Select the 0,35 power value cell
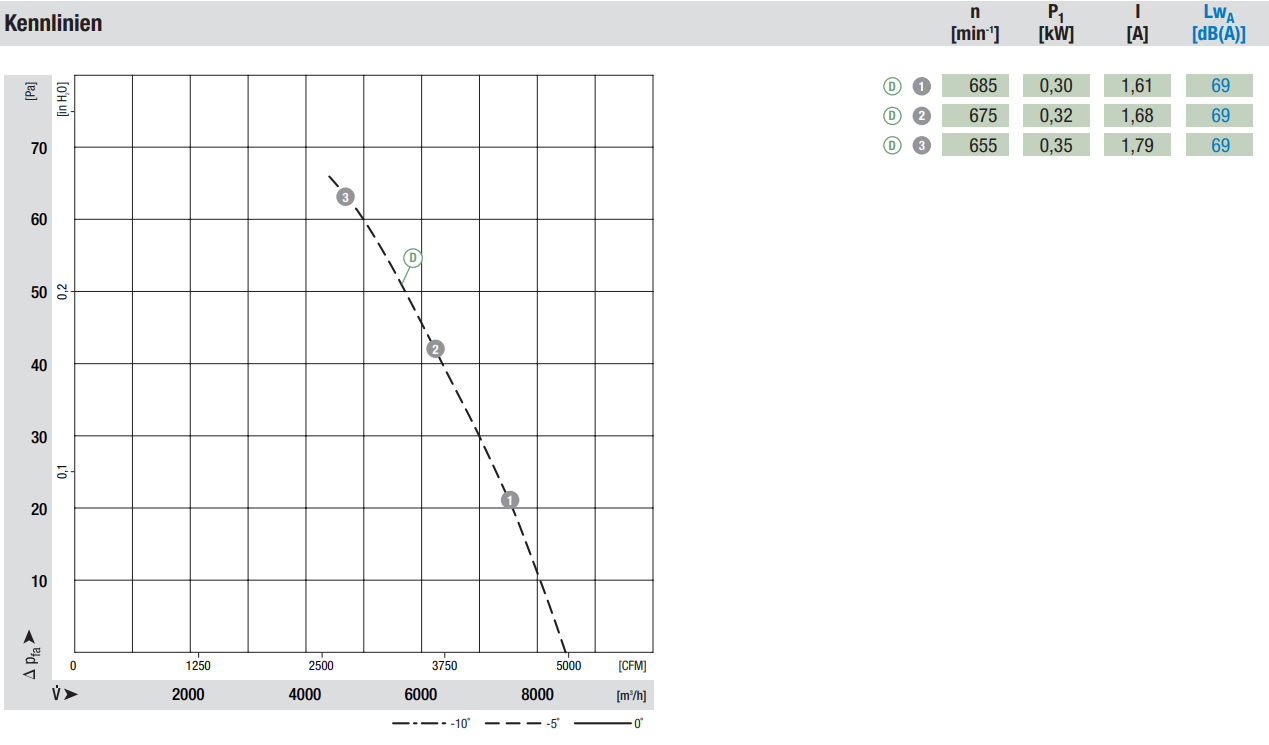 [1056, 146]
